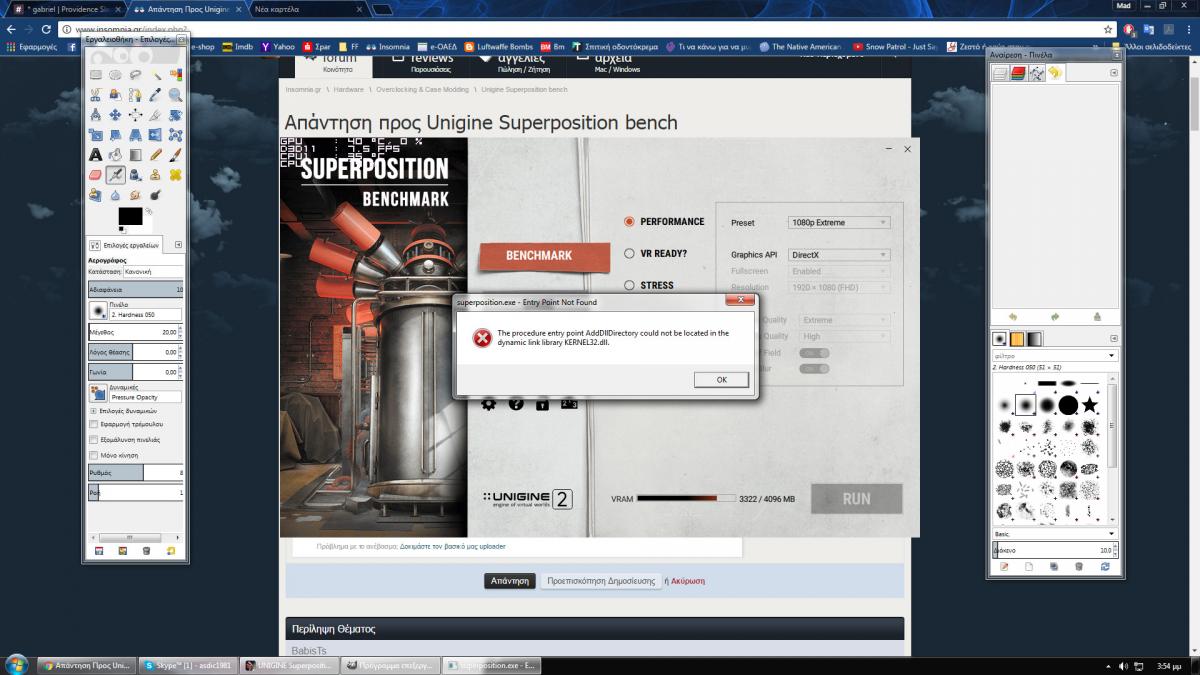Select the Text tool (letter A)
Viewport: 1200px width, 675px height.
(x=96, y=155)
